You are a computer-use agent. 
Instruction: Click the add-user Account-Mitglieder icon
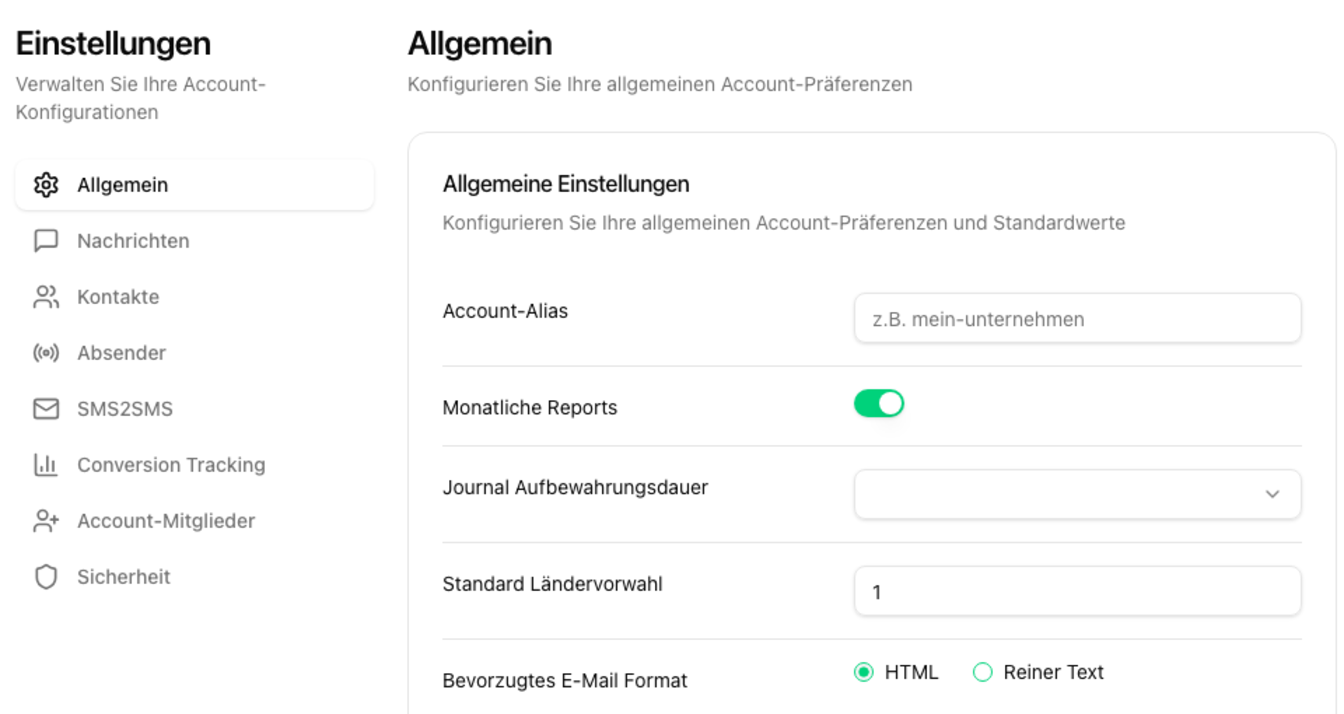tap(46, 521)
